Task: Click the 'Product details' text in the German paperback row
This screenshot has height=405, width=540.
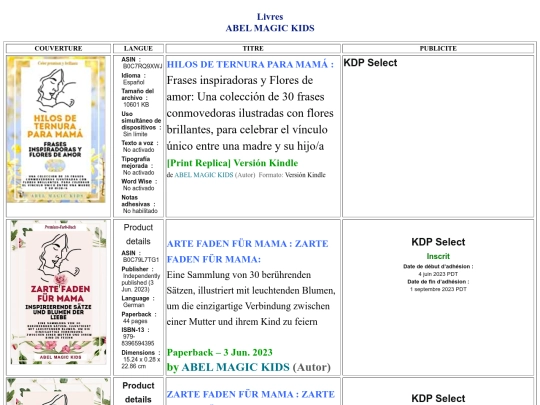Action: coord(138,234)
